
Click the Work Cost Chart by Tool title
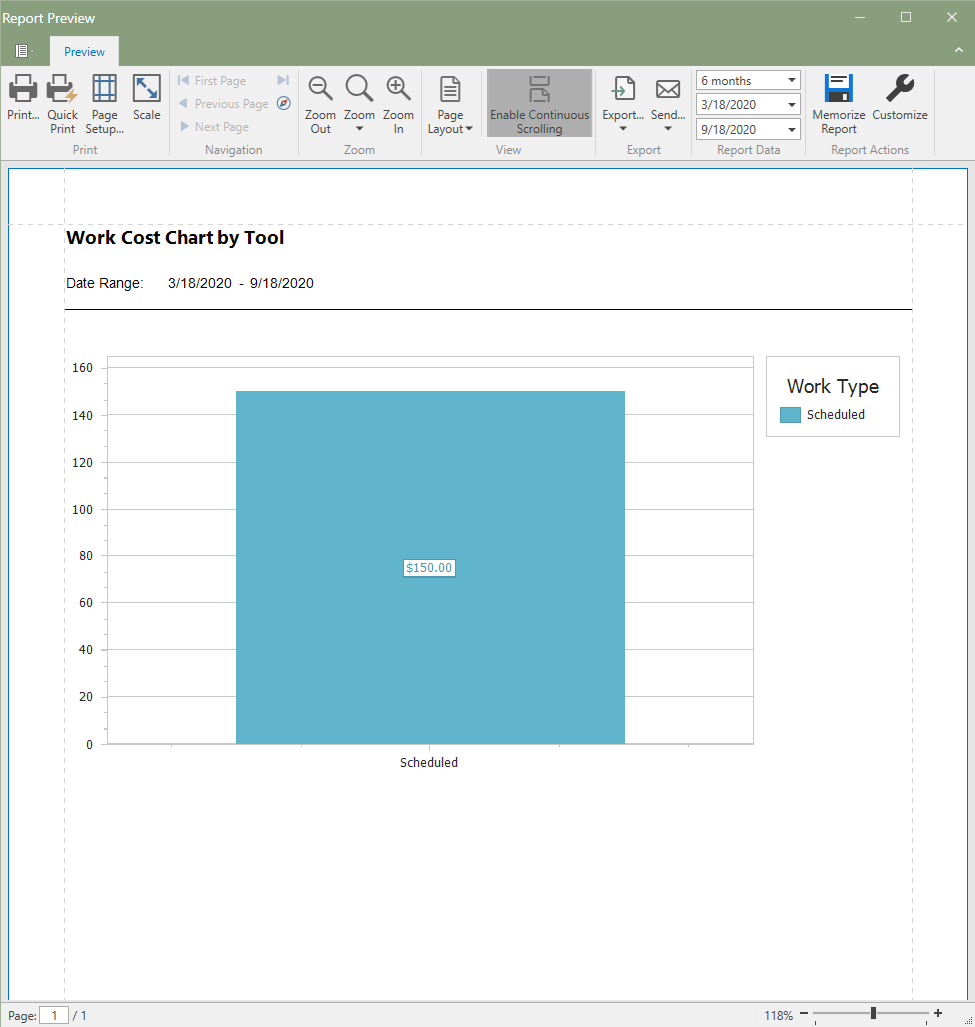tap(175, 238)
